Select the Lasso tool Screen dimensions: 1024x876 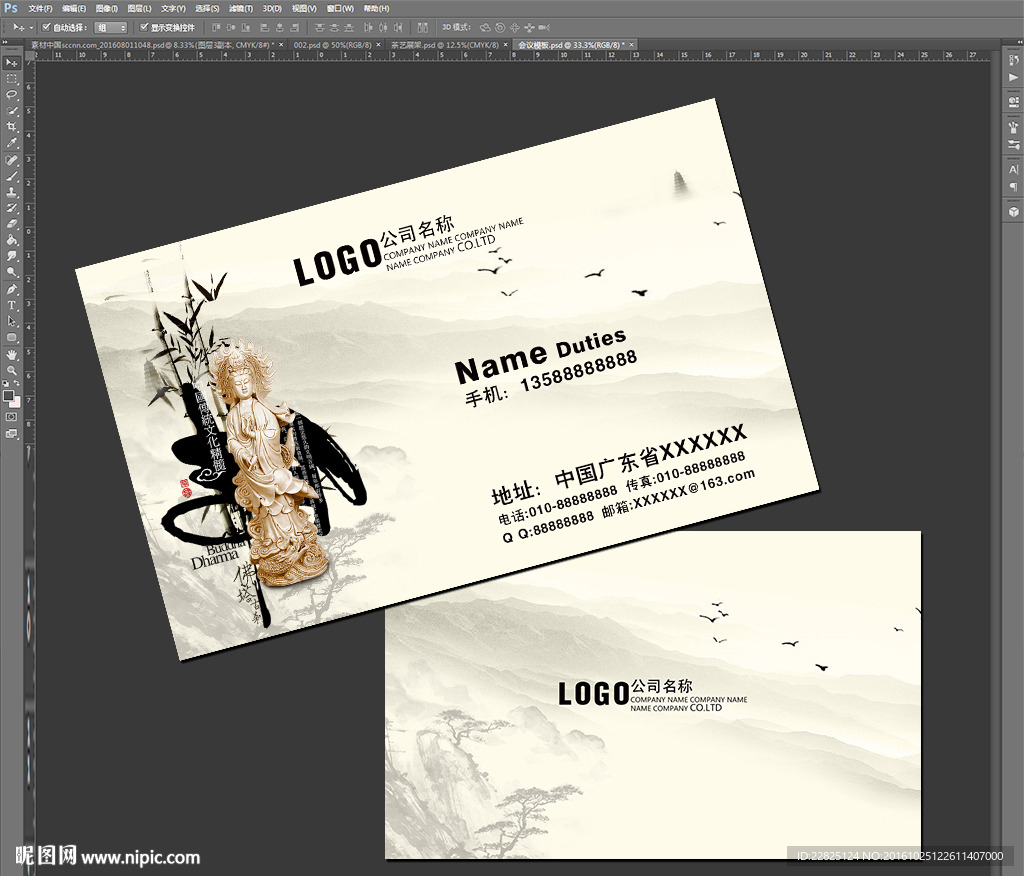(x=12, y=95)
